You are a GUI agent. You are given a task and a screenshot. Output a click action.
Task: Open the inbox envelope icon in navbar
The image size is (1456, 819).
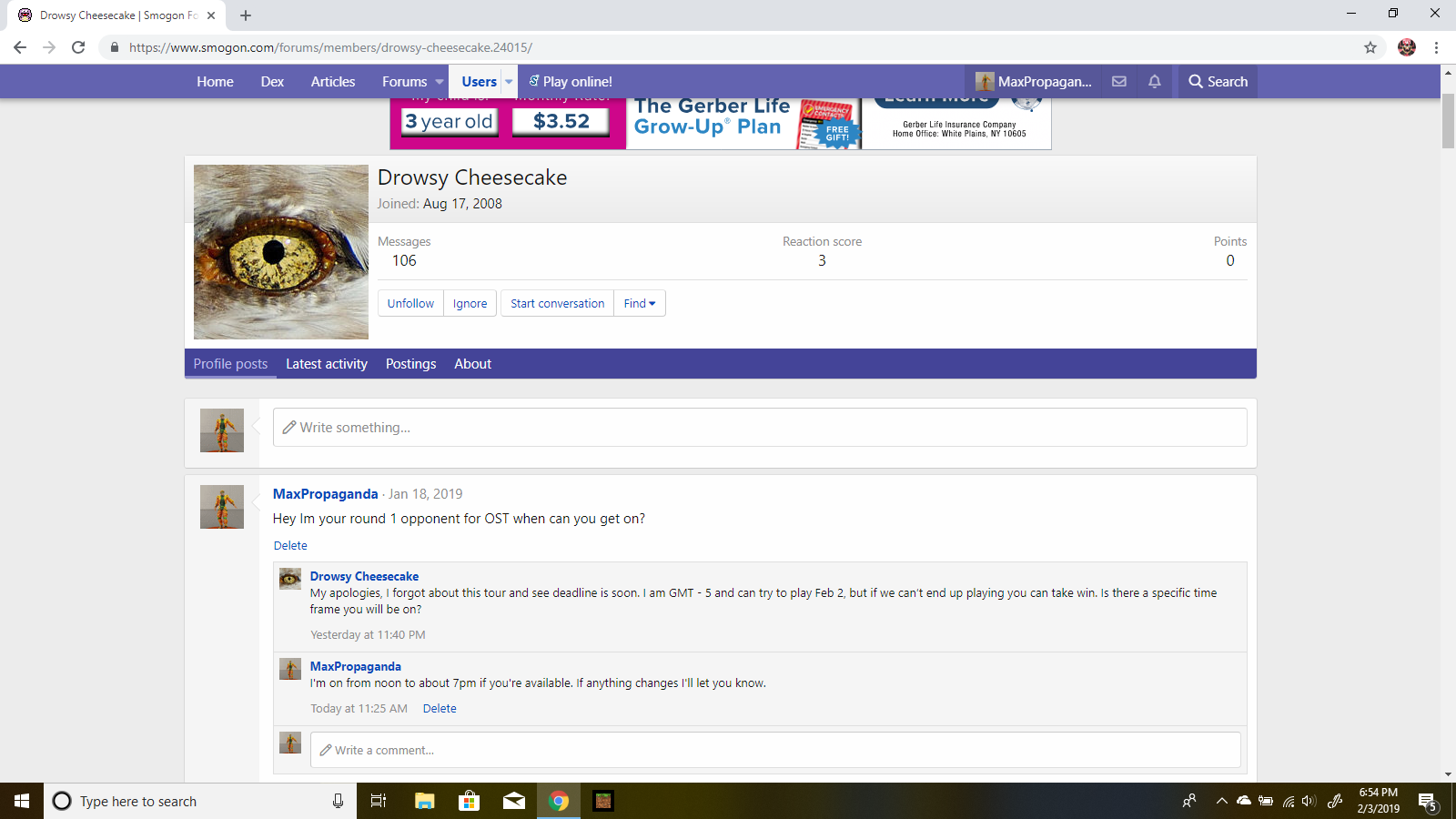[1119, 82]
